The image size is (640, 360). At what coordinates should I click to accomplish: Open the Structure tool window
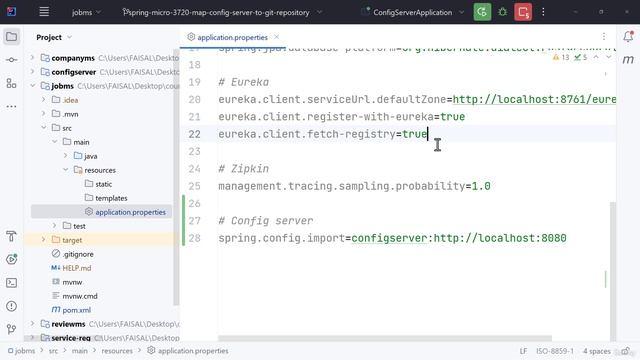(11, 83)
